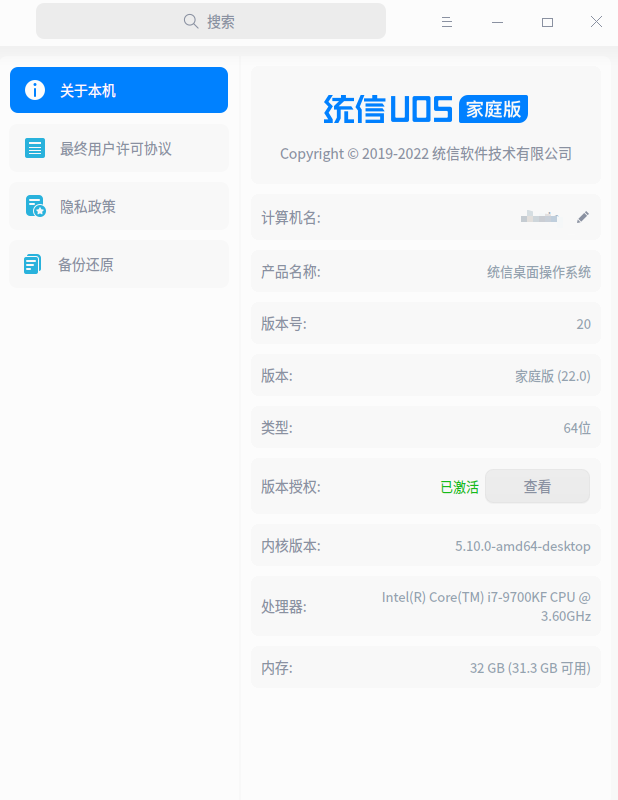The width and height of the screenshot is (618, 800).
Task: Open the 隐私政策 page
Action: point(119,206)
